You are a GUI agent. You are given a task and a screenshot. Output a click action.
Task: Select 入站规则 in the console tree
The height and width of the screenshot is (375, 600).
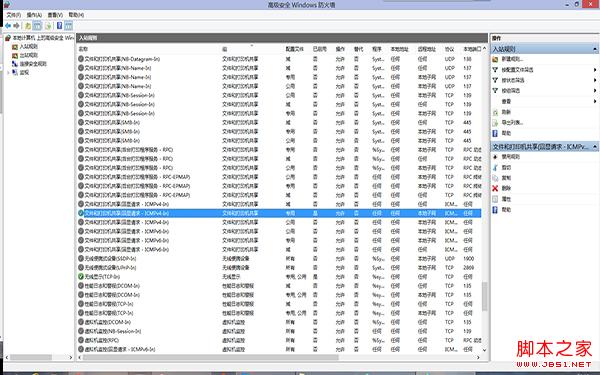point(29,47)
